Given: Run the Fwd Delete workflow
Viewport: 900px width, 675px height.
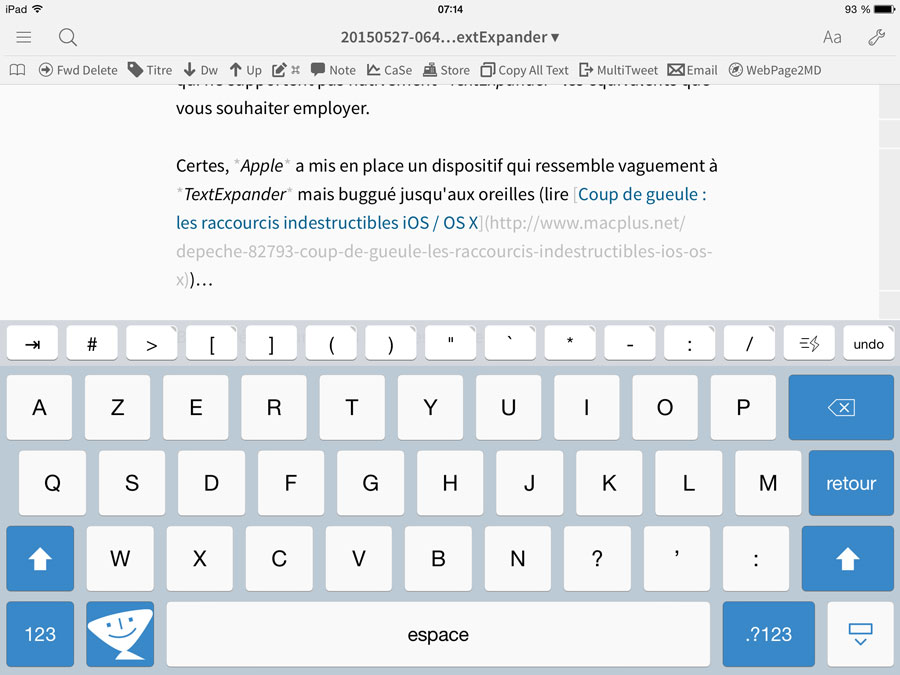Looking at the screenshot, I should [x=78, y=70].
